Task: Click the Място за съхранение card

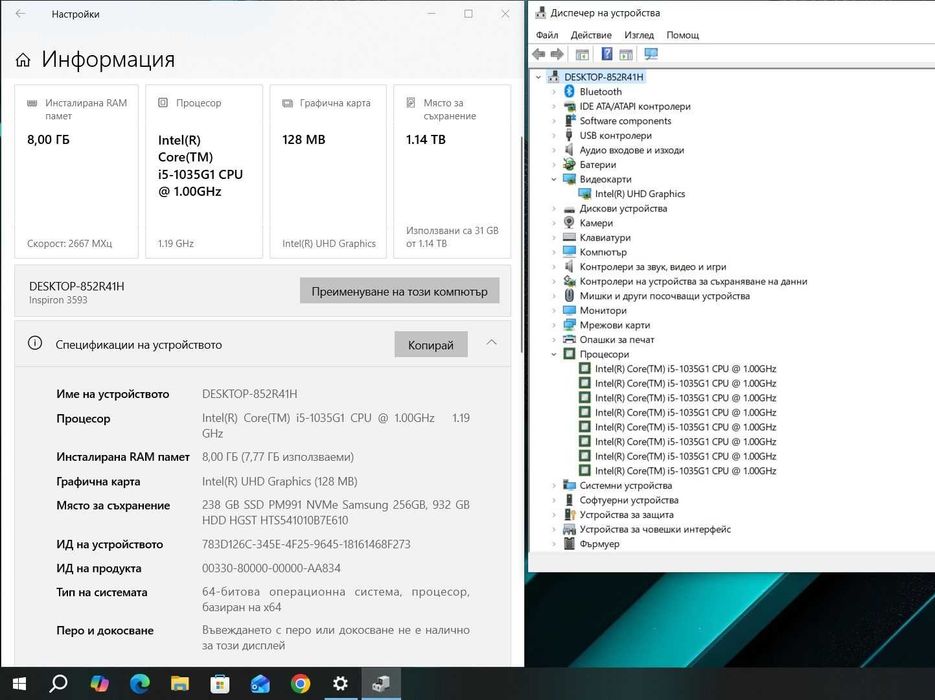Action: (452, 172)
